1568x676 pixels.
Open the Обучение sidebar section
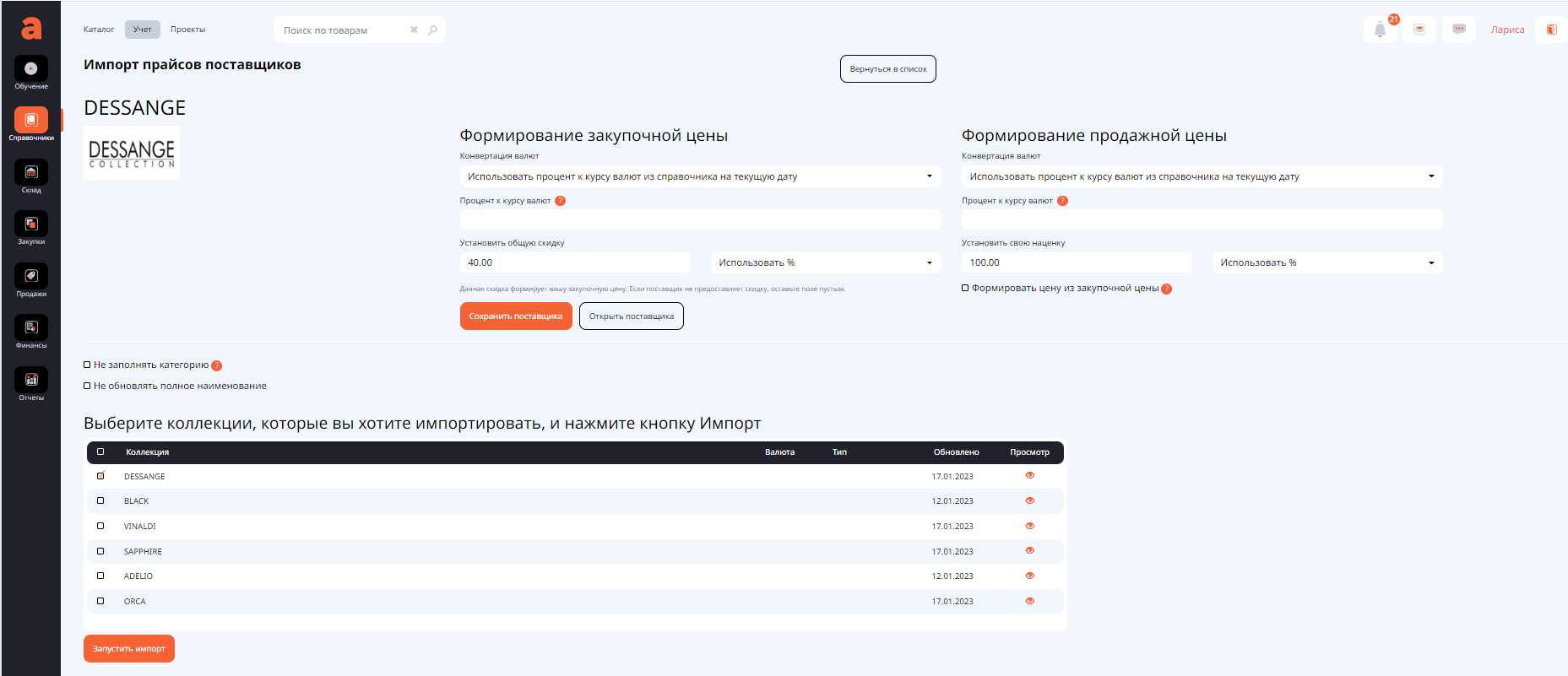click(x=31, y=69)
